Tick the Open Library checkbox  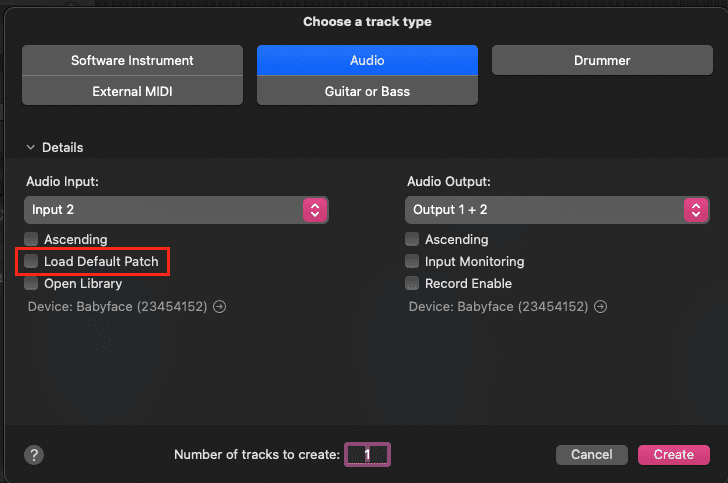pos(31,283)
